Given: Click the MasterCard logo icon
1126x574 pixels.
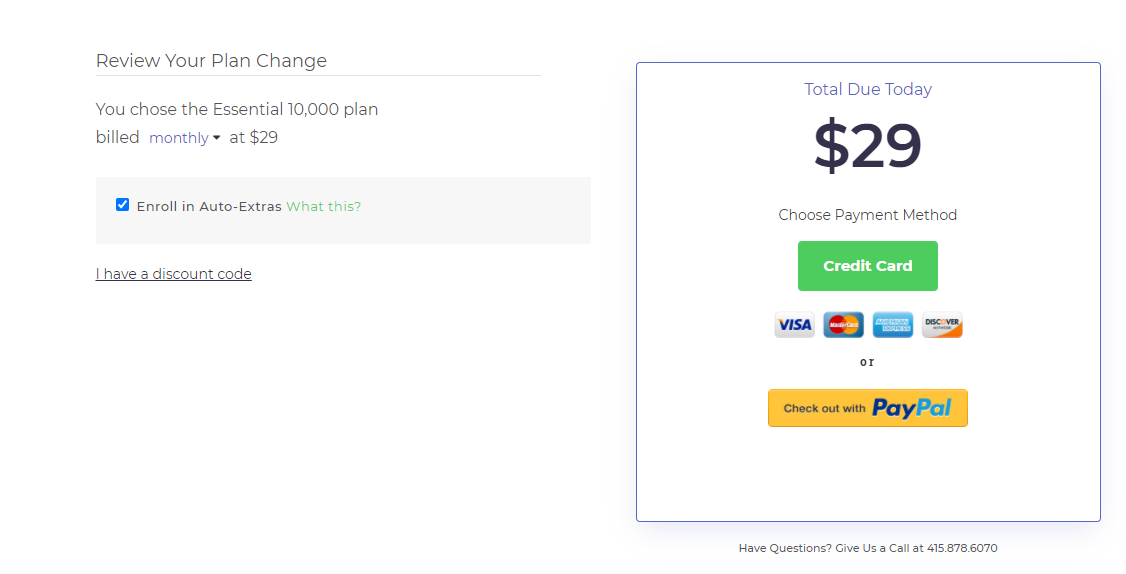Looking at the screenshot, I should click(x=843, y=325).
